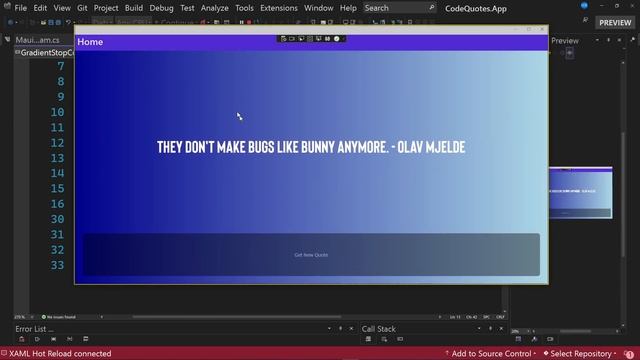Open the Debug menu
The width and height of the screenshot is (640, 360).
pos(161,8)
